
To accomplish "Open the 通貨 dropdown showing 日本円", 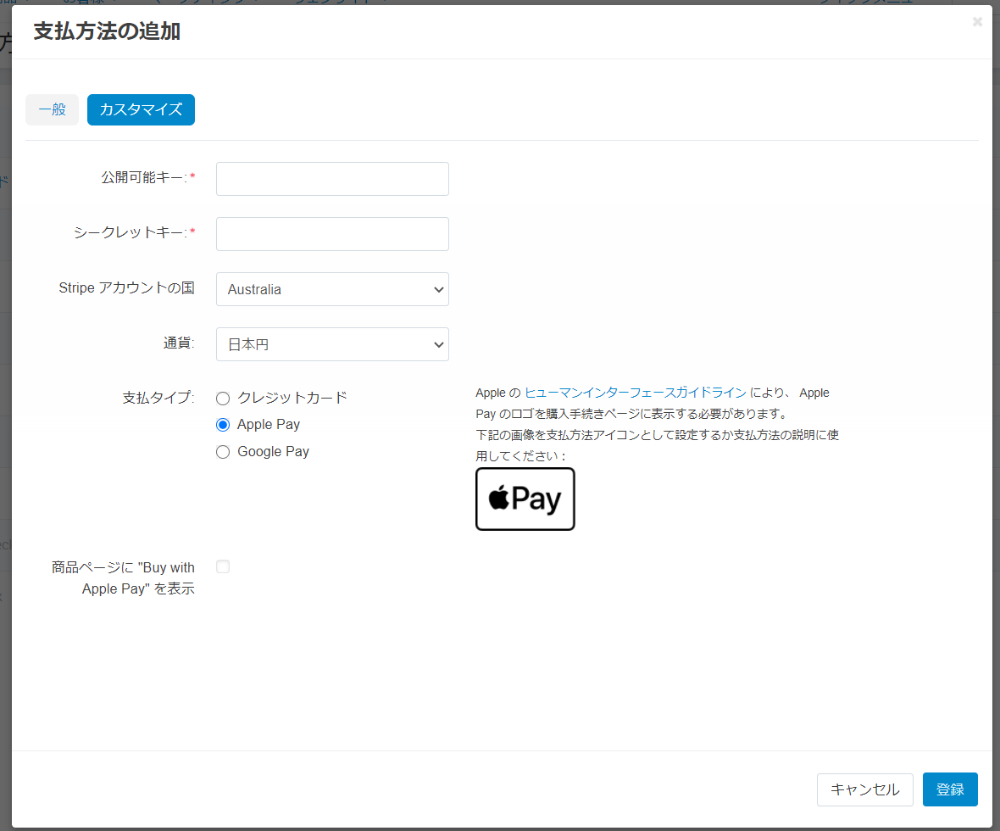I will [332, 344].
